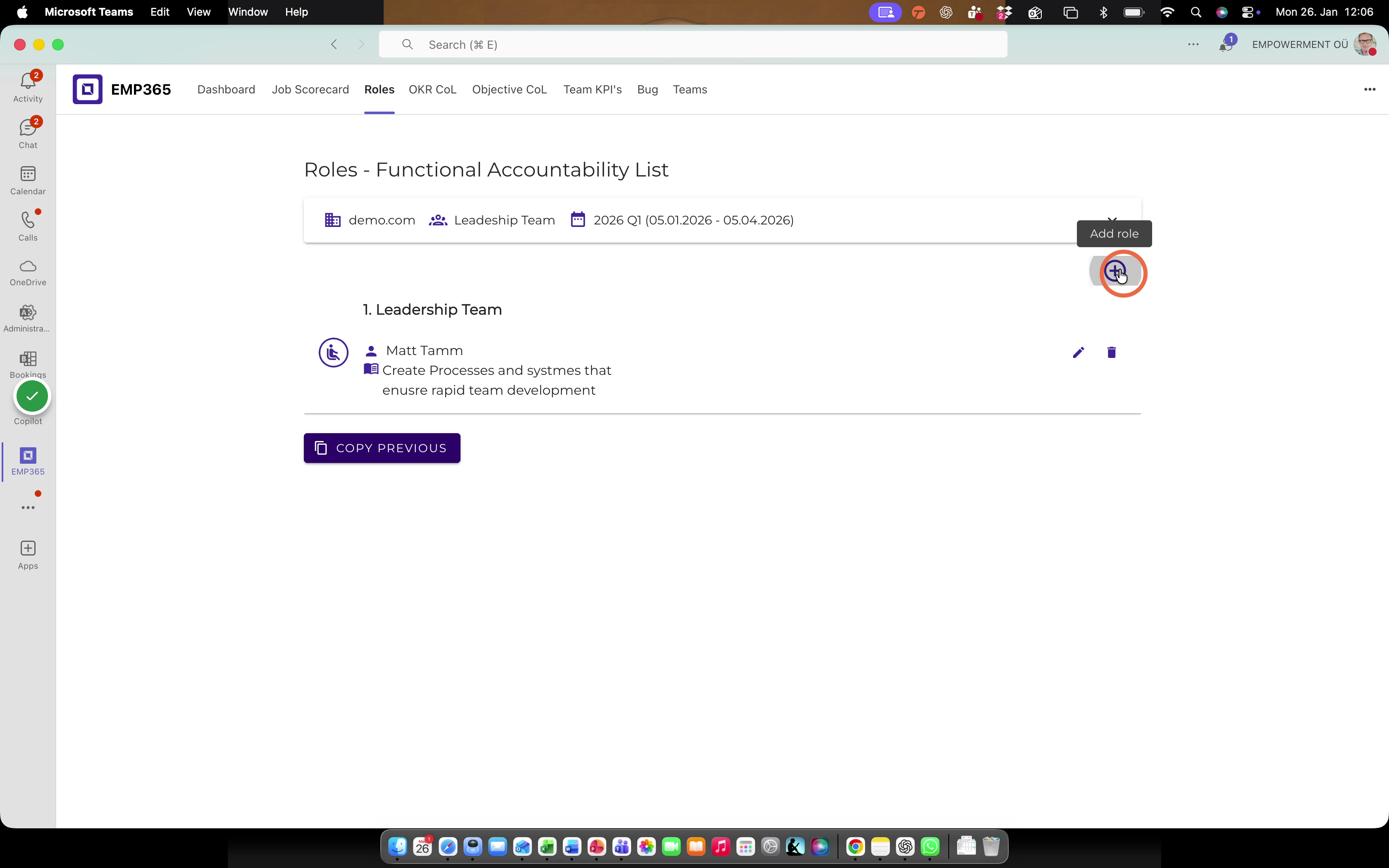This screenshot has height=868, width=1389.
Task: Open Spotlight search in macOS menu bar
Action: [x=1196, y=12]
